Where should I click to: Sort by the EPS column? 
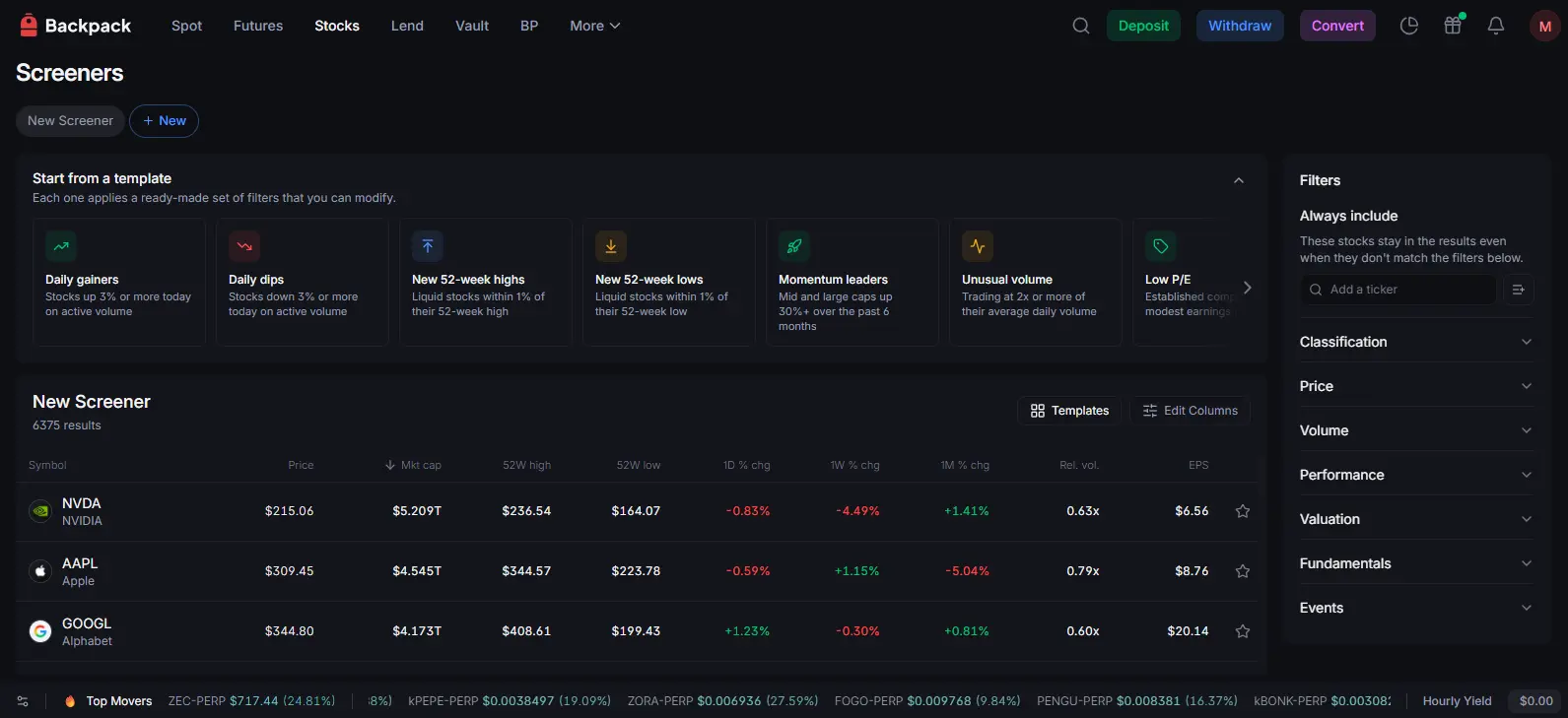click(1198, 465)
